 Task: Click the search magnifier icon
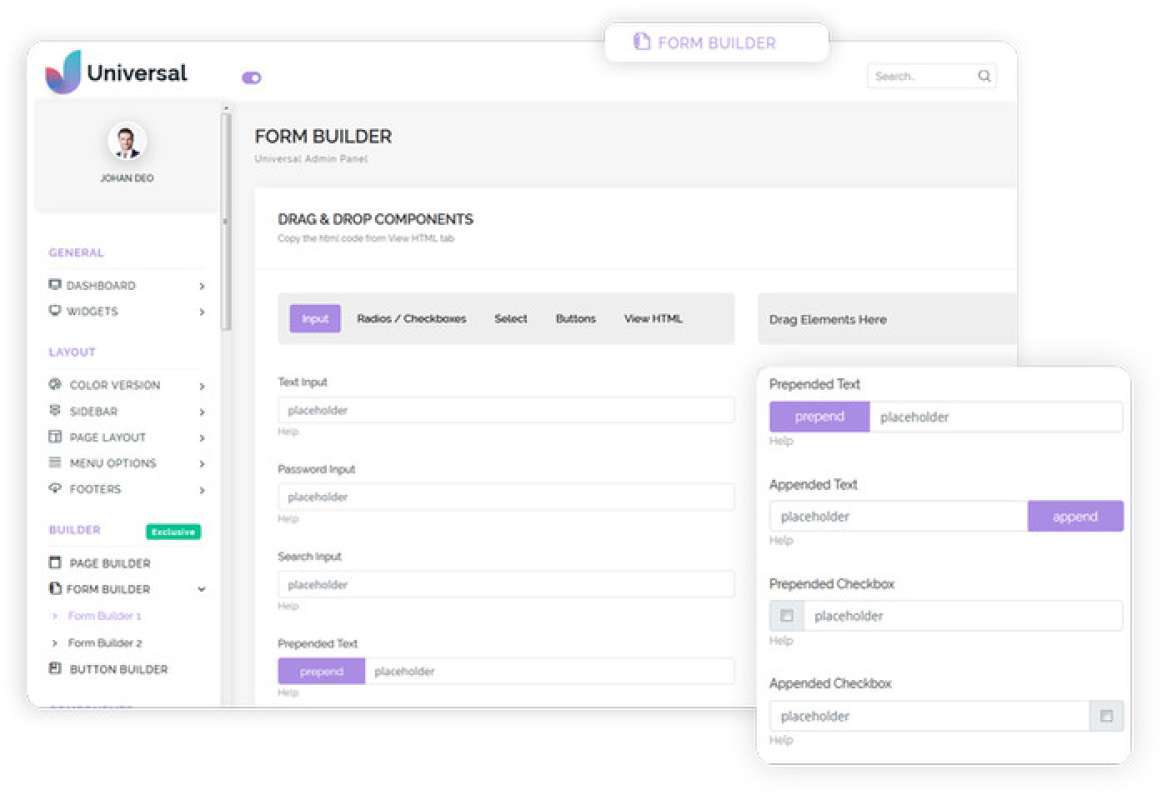(984, 76)
